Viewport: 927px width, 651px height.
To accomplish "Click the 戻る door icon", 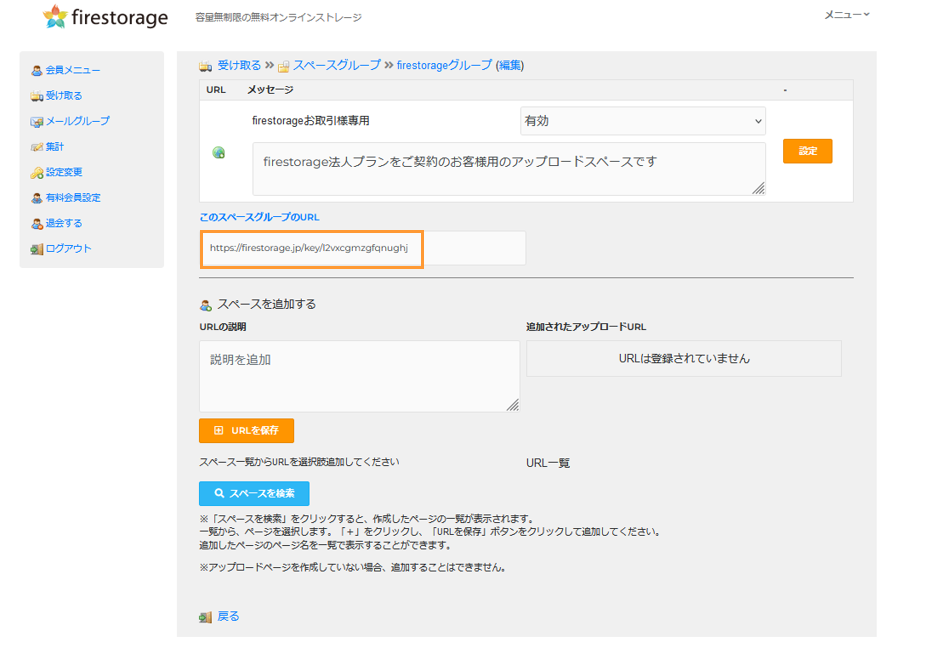I will (206, 617).
